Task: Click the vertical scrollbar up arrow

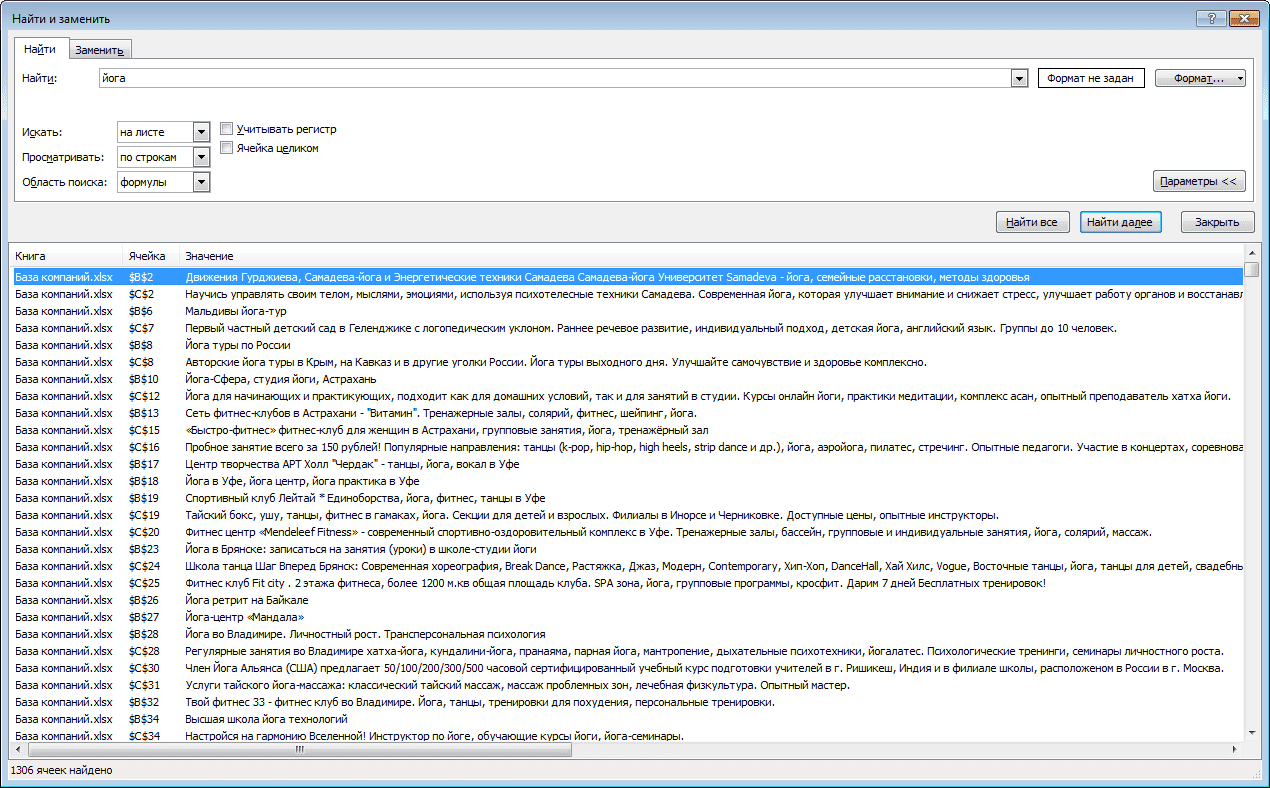Action: click(x=1252, y=254)
